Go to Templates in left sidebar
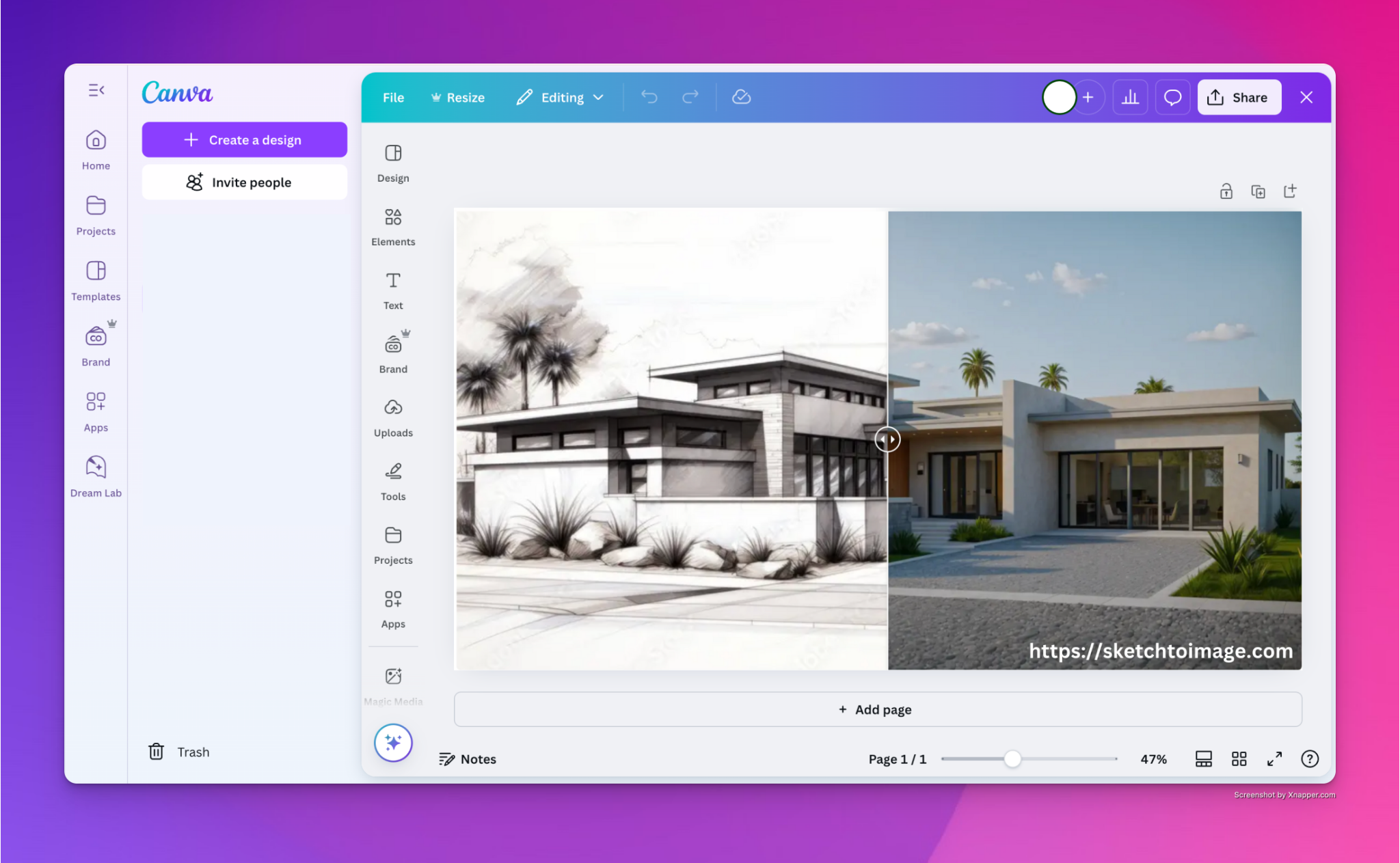This screenshot has width=1400, height=863. (96, 279)
